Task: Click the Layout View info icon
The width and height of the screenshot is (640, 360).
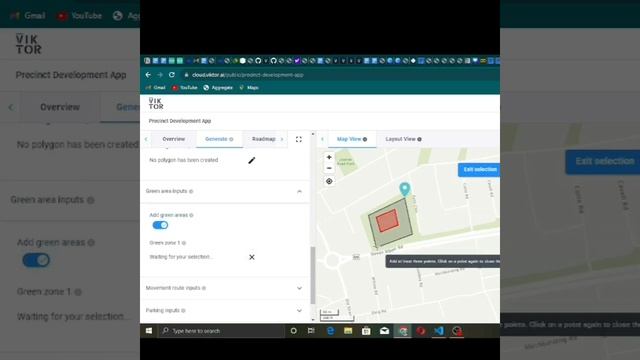Action: tap(419, 140)
